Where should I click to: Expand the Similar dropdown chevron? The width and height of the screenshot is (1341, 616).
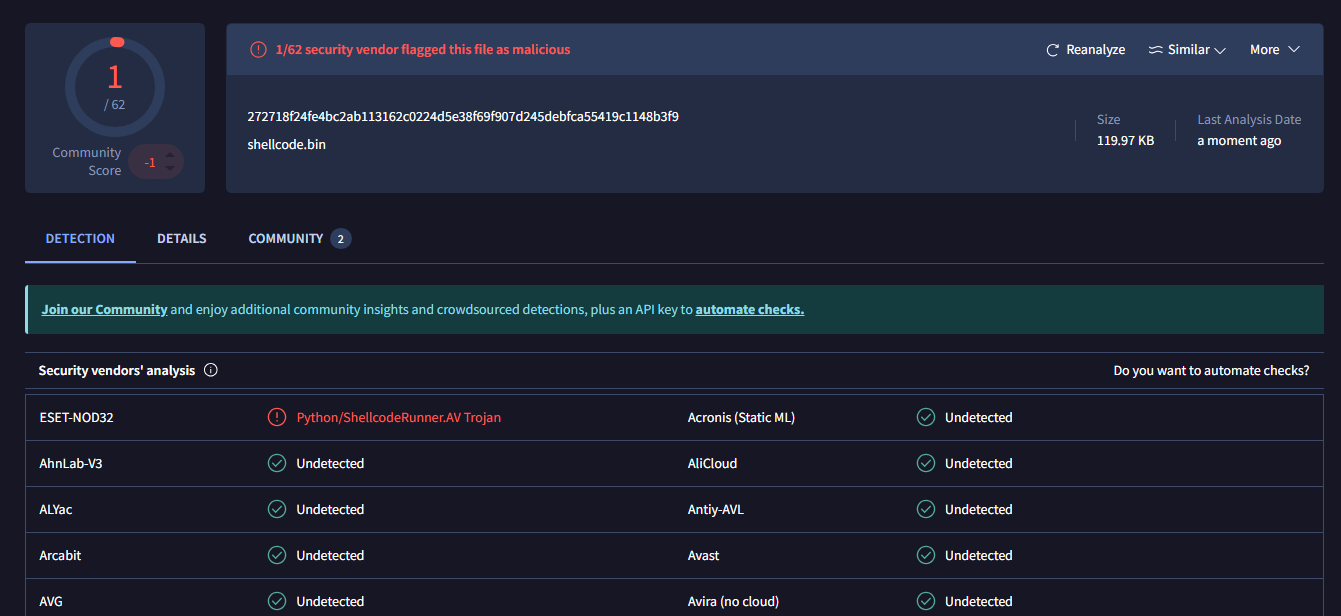pyautogui.click(x=1220, y=50)
